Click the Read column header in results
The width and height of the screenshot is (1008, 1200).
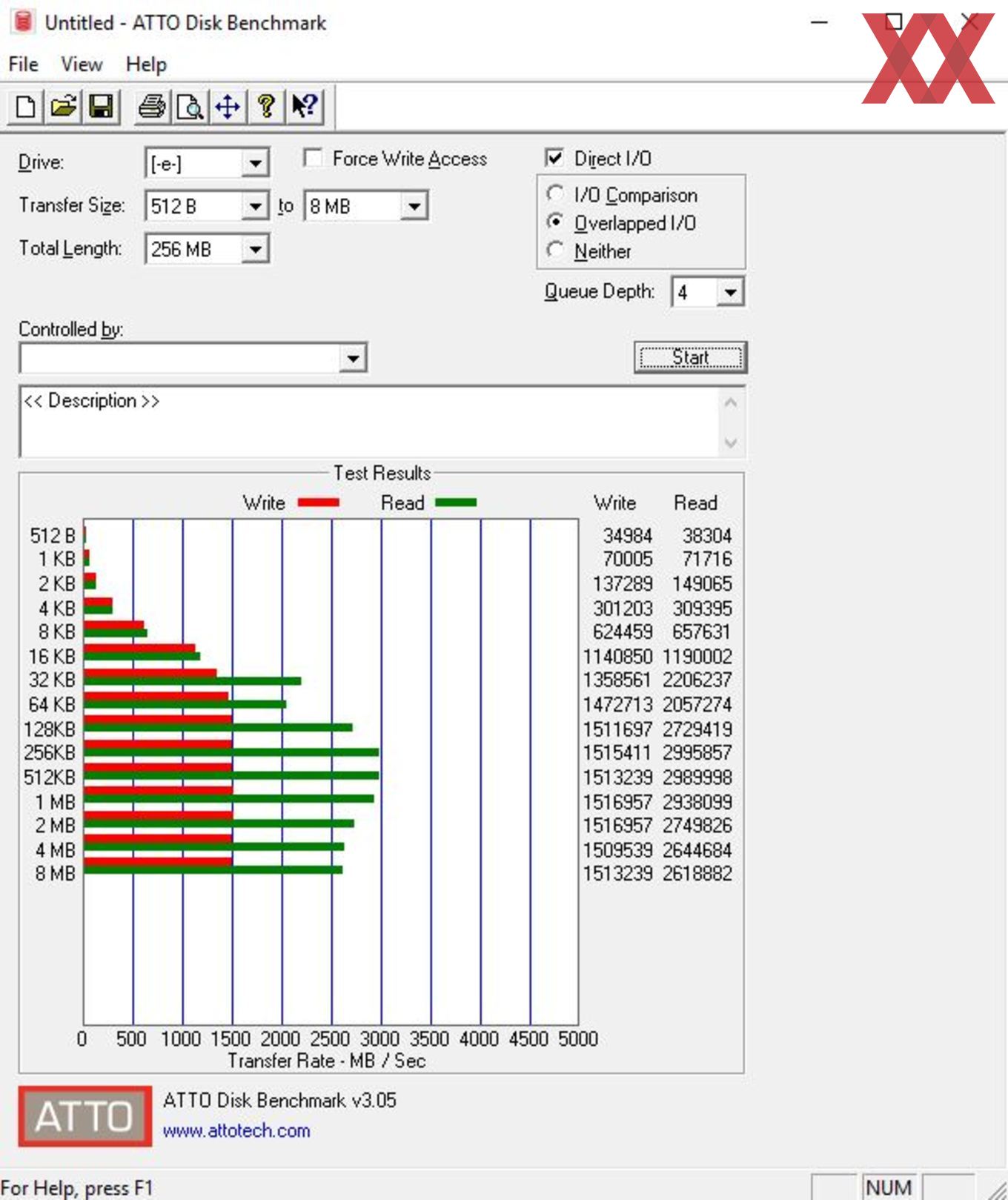coord(695,503)
